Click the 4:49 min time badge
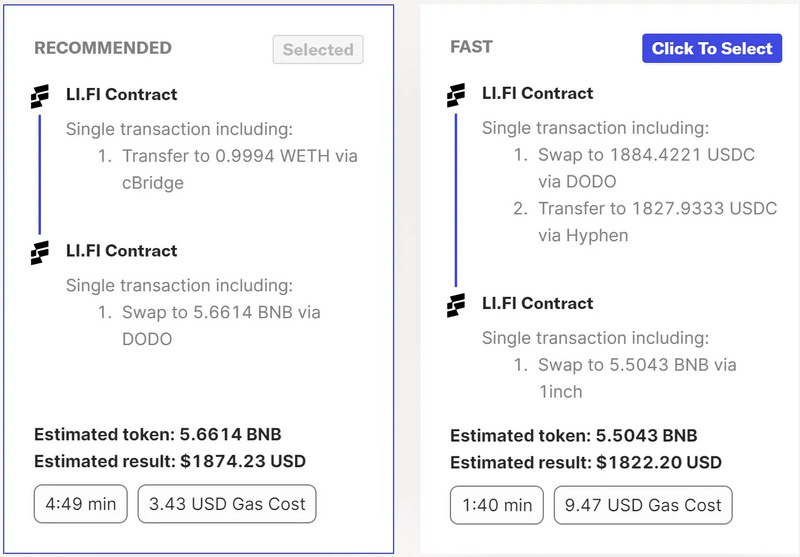The height and width of the screenshot is (557, 800). click(81, 504)
